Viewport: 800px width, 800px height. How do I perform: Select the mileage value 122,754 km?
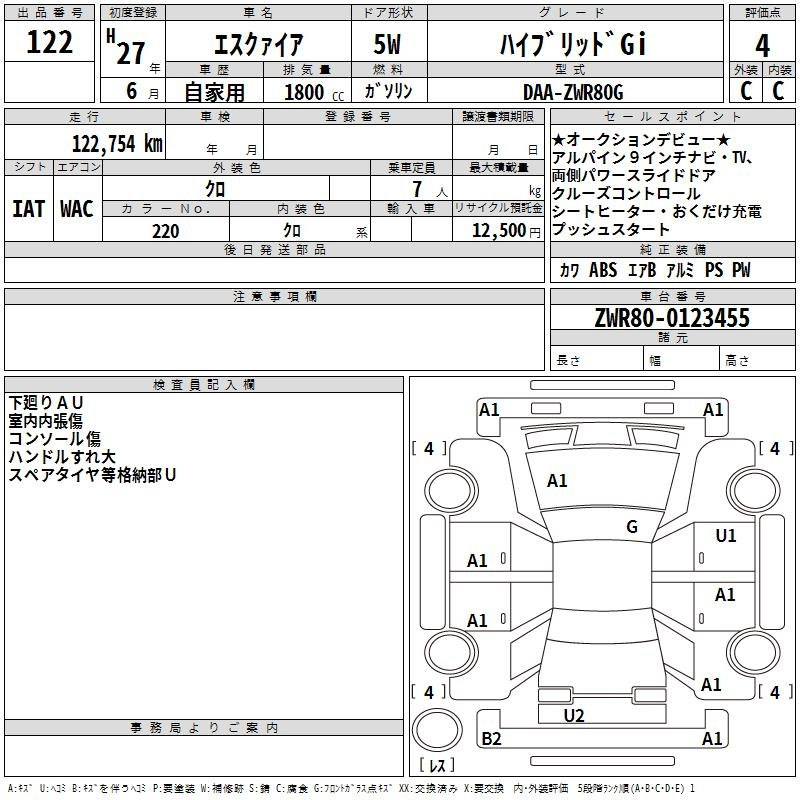pyautogui.click(x=117, y=143)
